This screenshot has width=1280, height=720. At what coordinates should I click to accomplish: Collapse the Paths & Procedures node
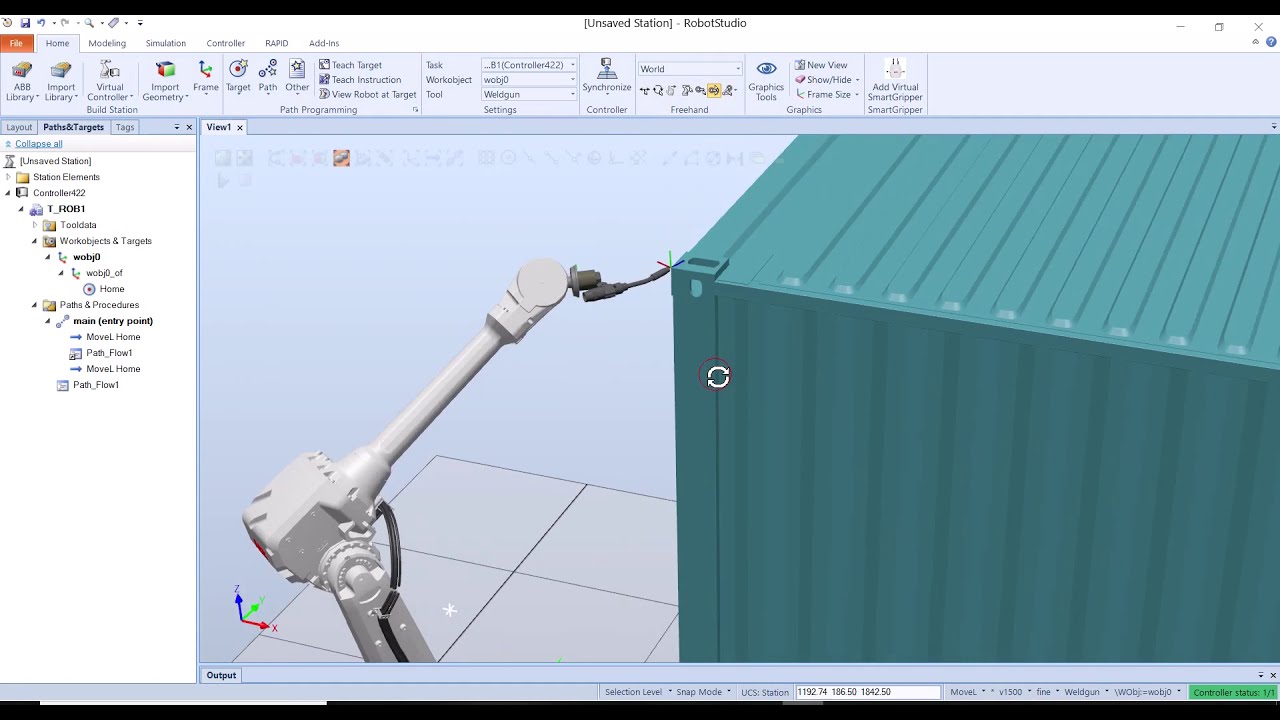click(x=35, y=305)
